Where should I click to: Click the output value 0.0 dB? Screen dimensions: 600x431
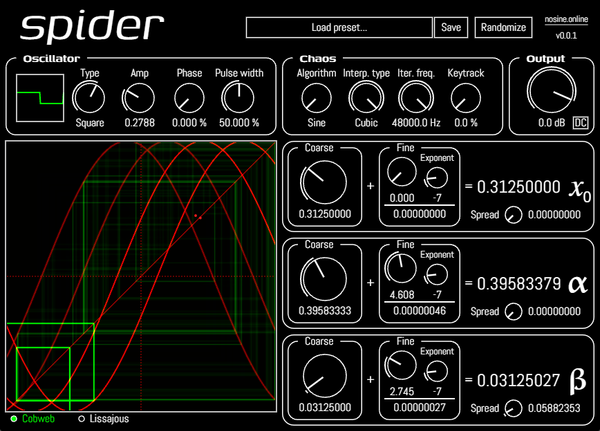point(551,123)
